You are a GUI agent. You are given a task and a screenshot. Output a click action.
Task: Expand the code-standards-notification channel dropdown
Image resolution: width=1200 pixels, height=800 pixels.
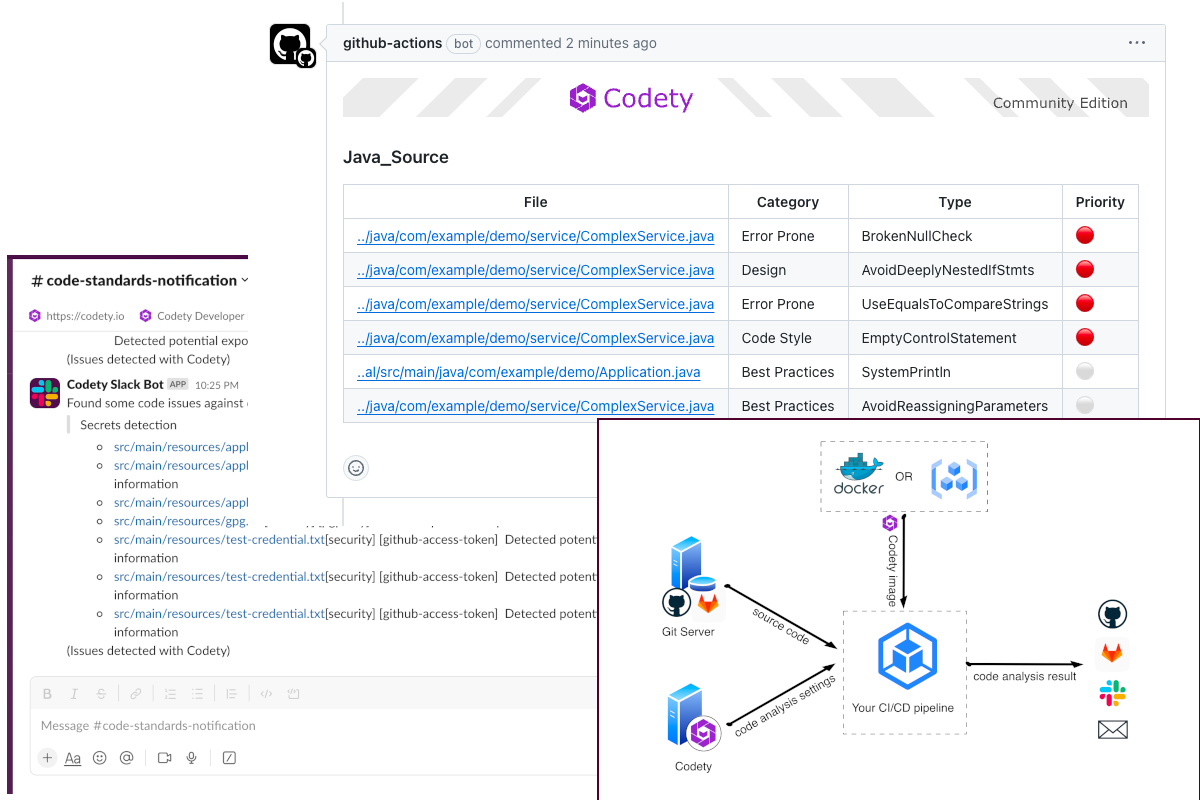245,281
